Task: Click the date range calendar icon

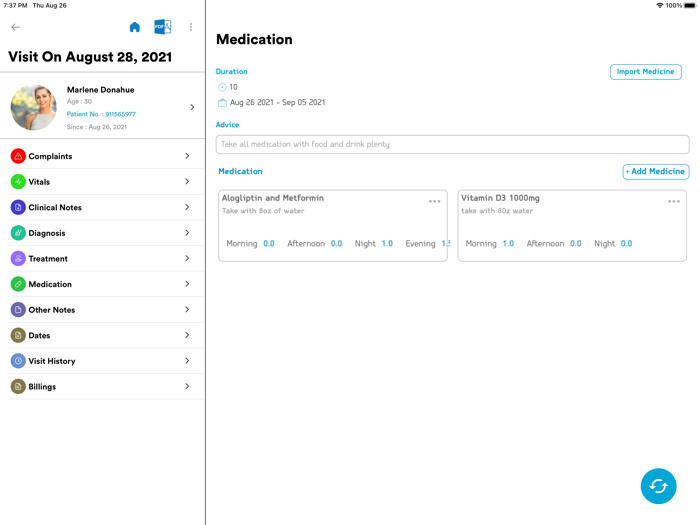Action: 222,103
